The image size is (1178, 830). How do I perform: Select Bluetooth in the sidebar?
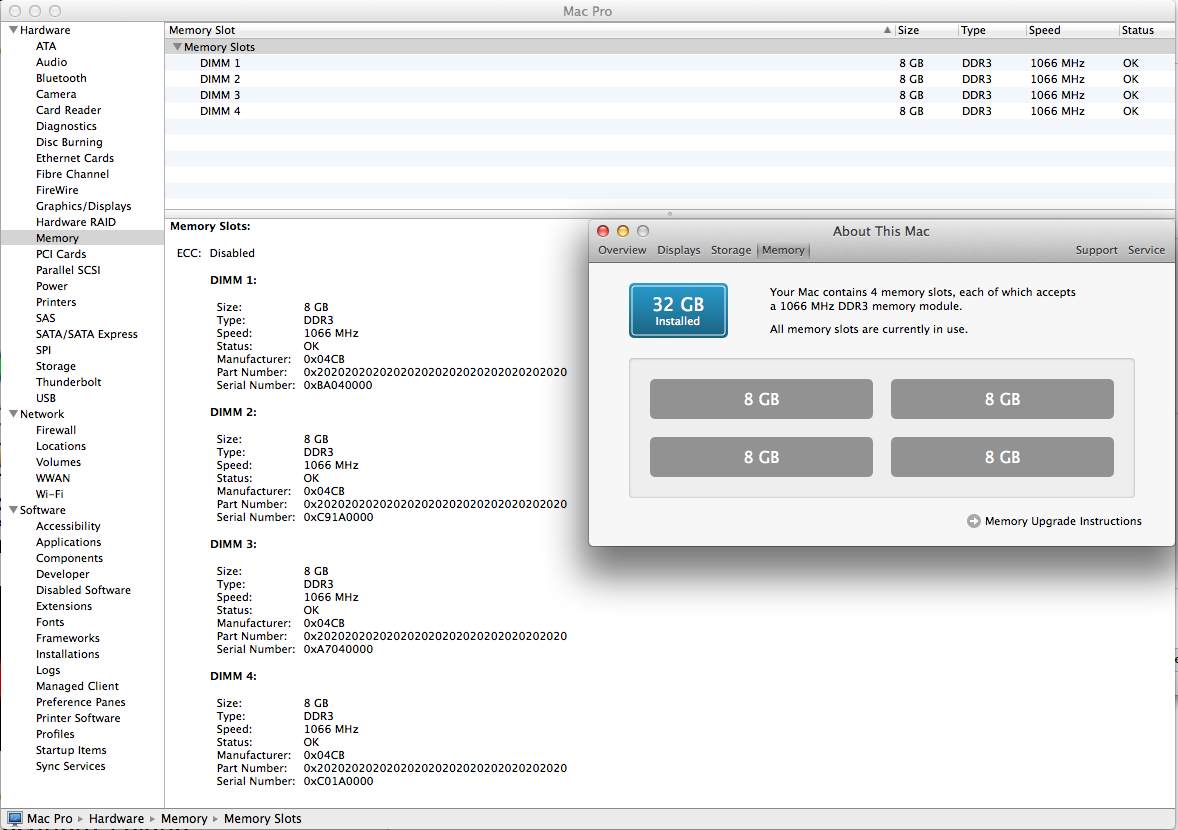click(61, 78)
